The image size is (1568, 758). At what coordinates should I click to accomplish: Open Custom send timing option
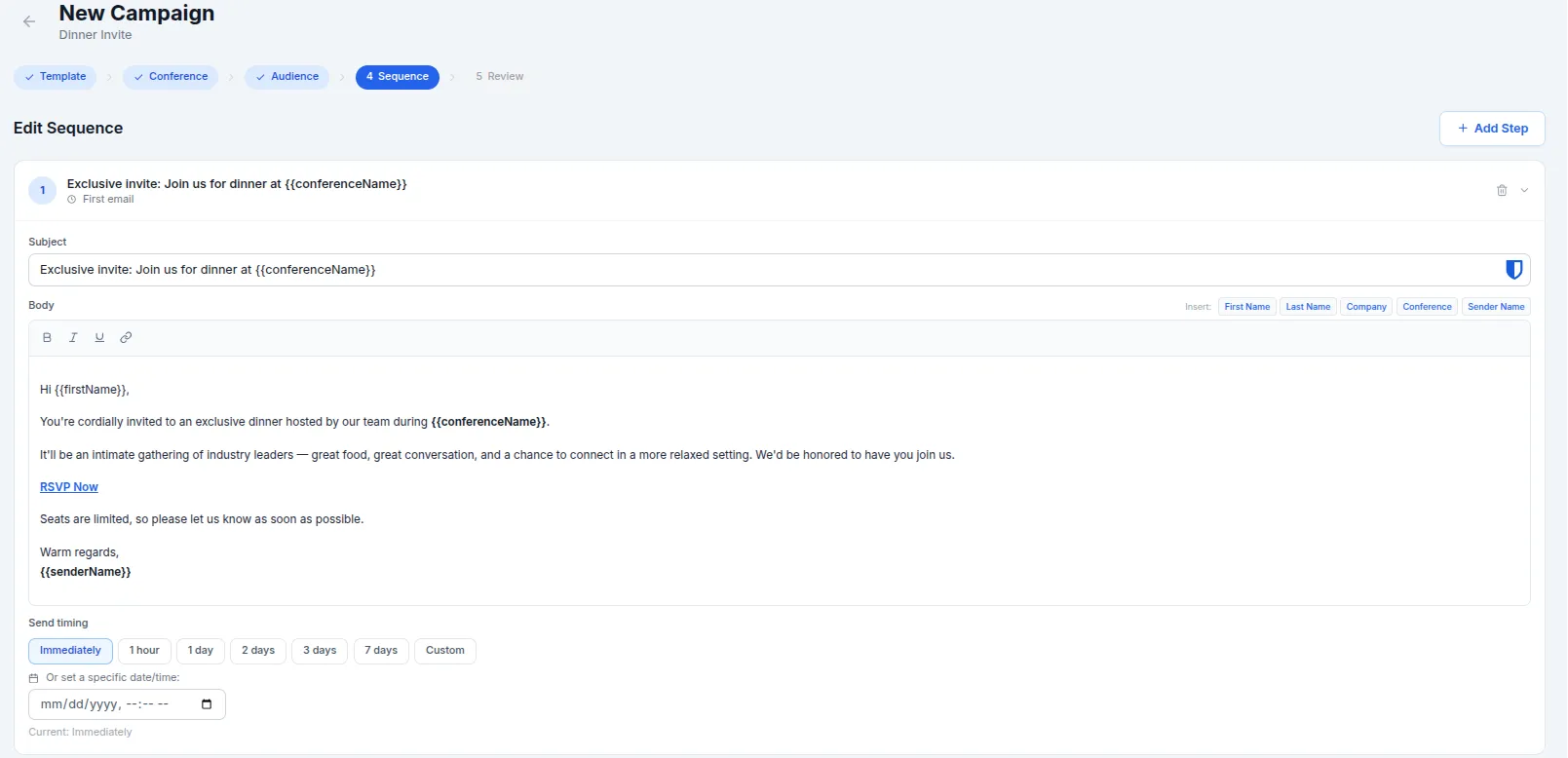[x=444, y=651]
